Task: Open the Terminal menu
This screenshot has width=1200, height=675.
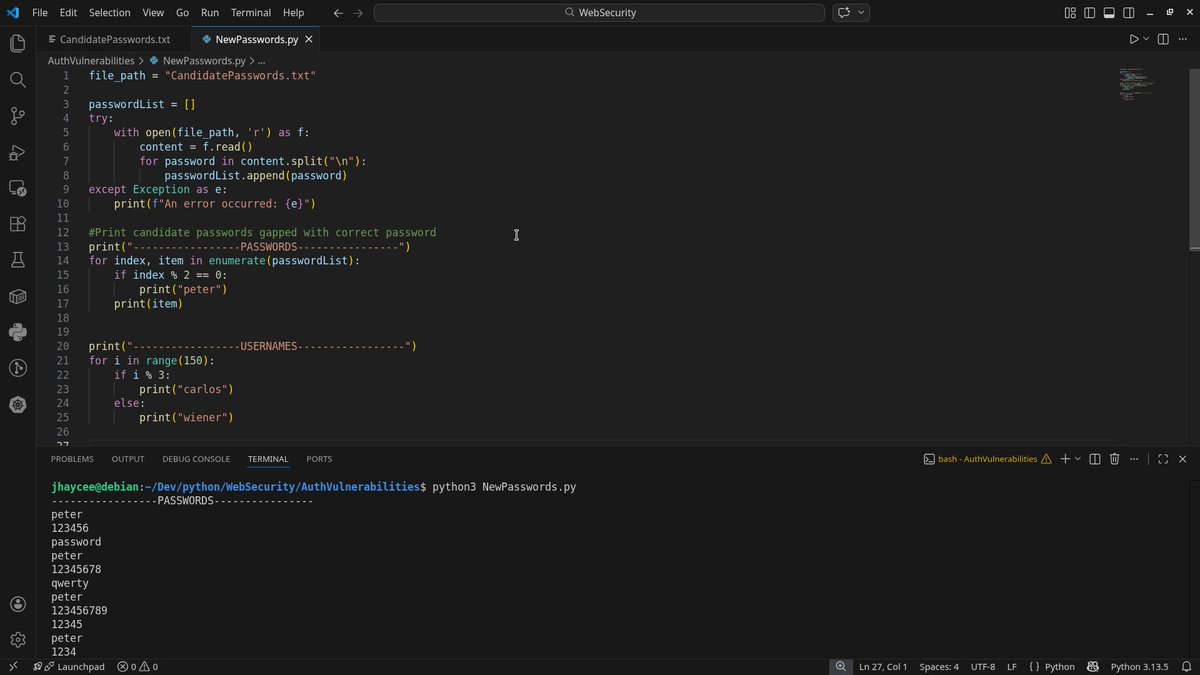Action: coord(251,13)
